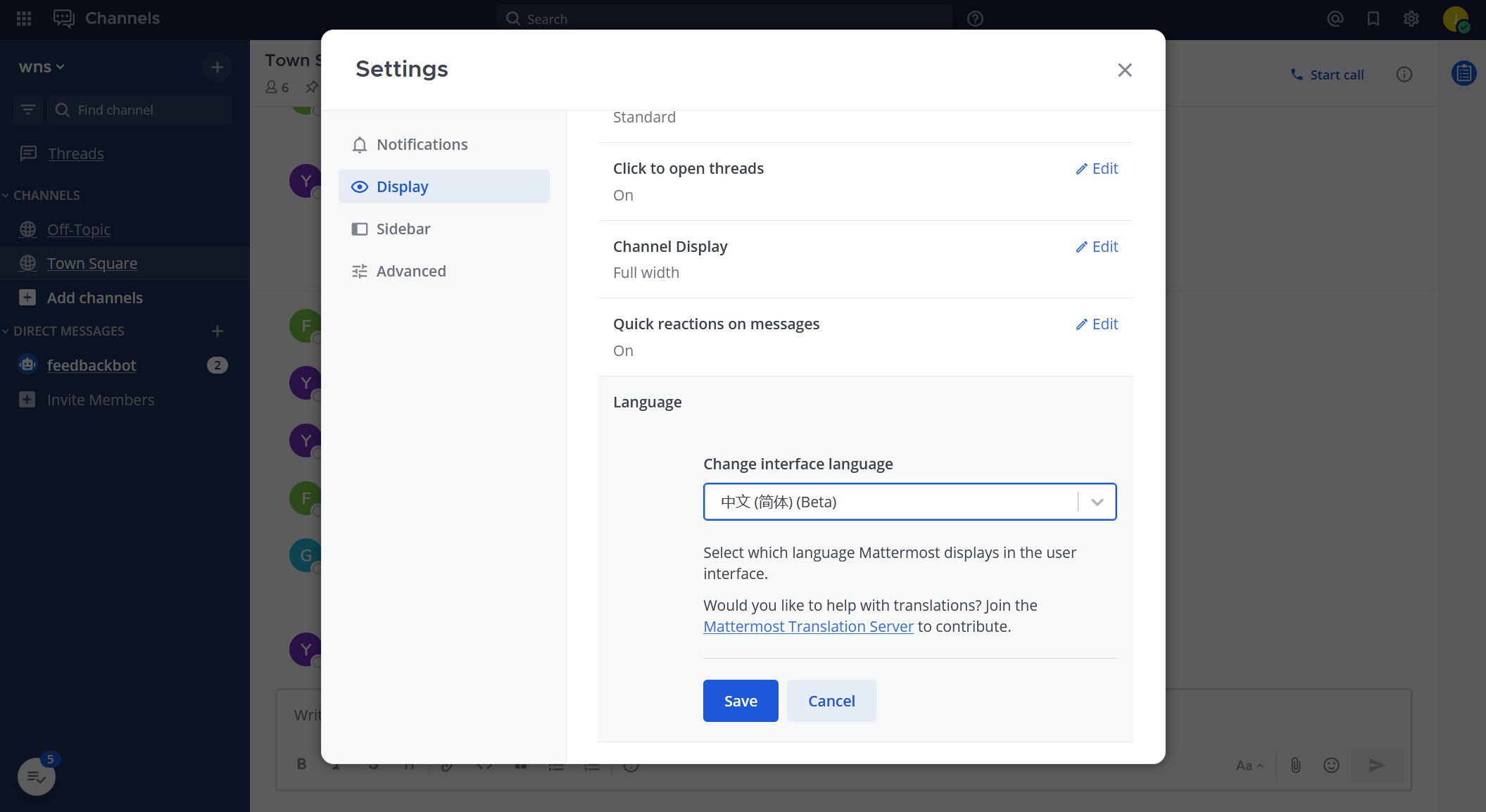Screen dimensions: 1486x812
Task: Click the attachment paperclip icon
Action: point(1295,765)
